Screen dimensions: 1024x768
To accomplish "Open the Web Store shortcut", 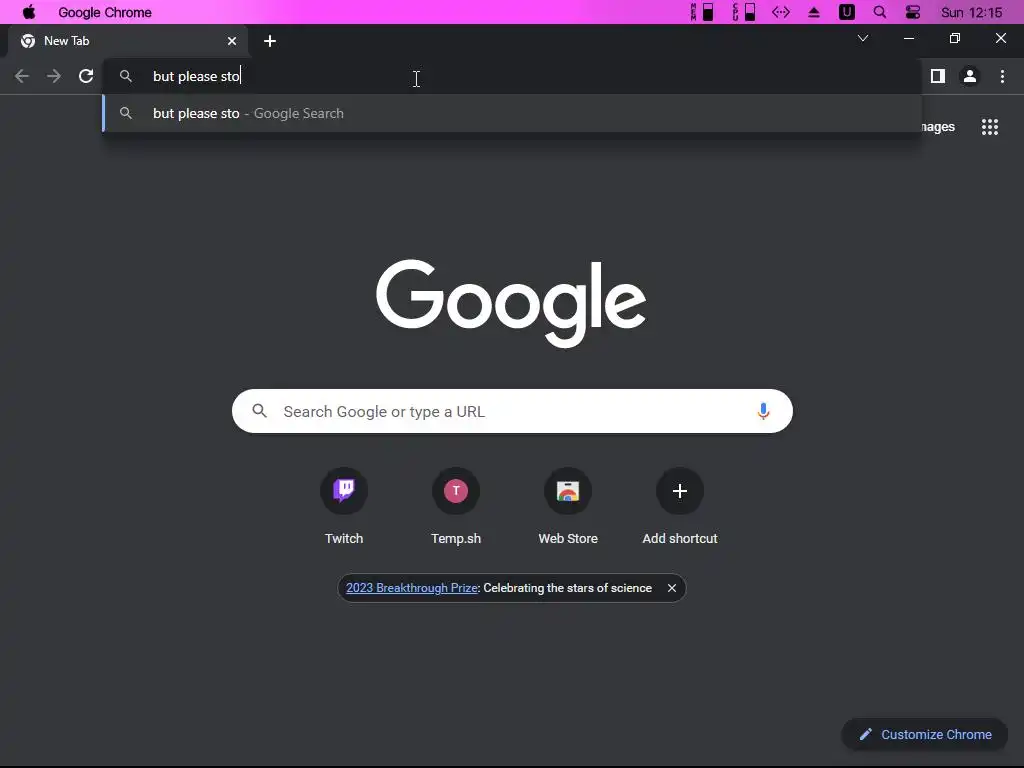I will (568, 506).
